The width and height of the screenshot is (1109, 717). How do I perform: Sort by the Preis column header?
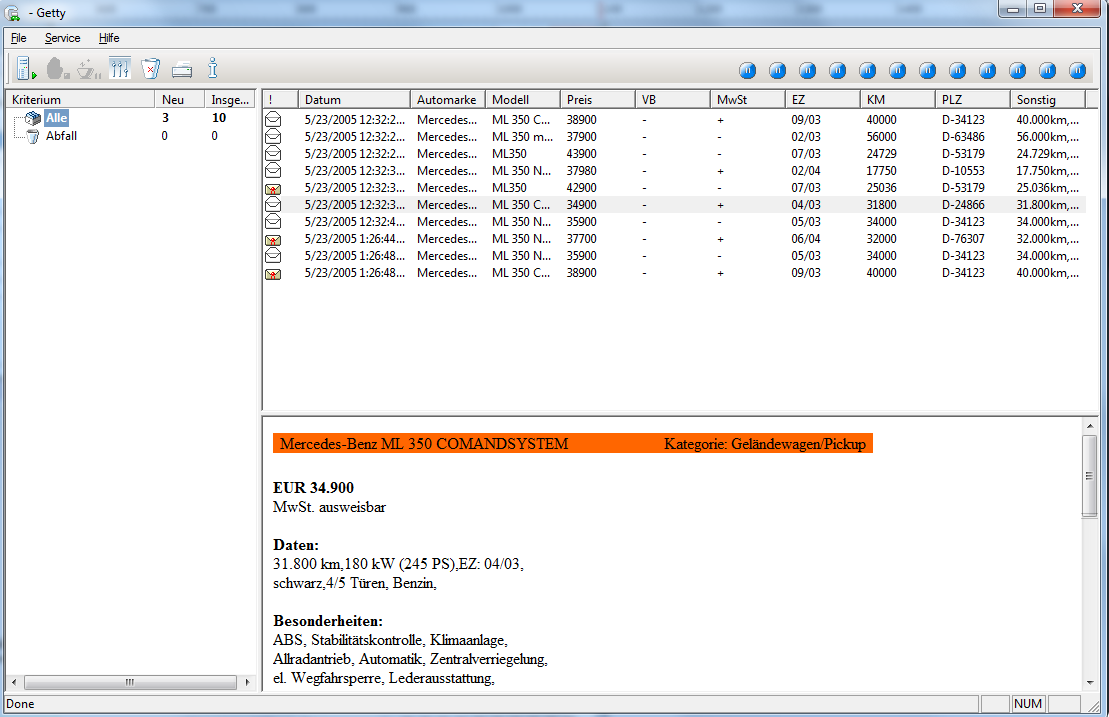coord(598,100)
